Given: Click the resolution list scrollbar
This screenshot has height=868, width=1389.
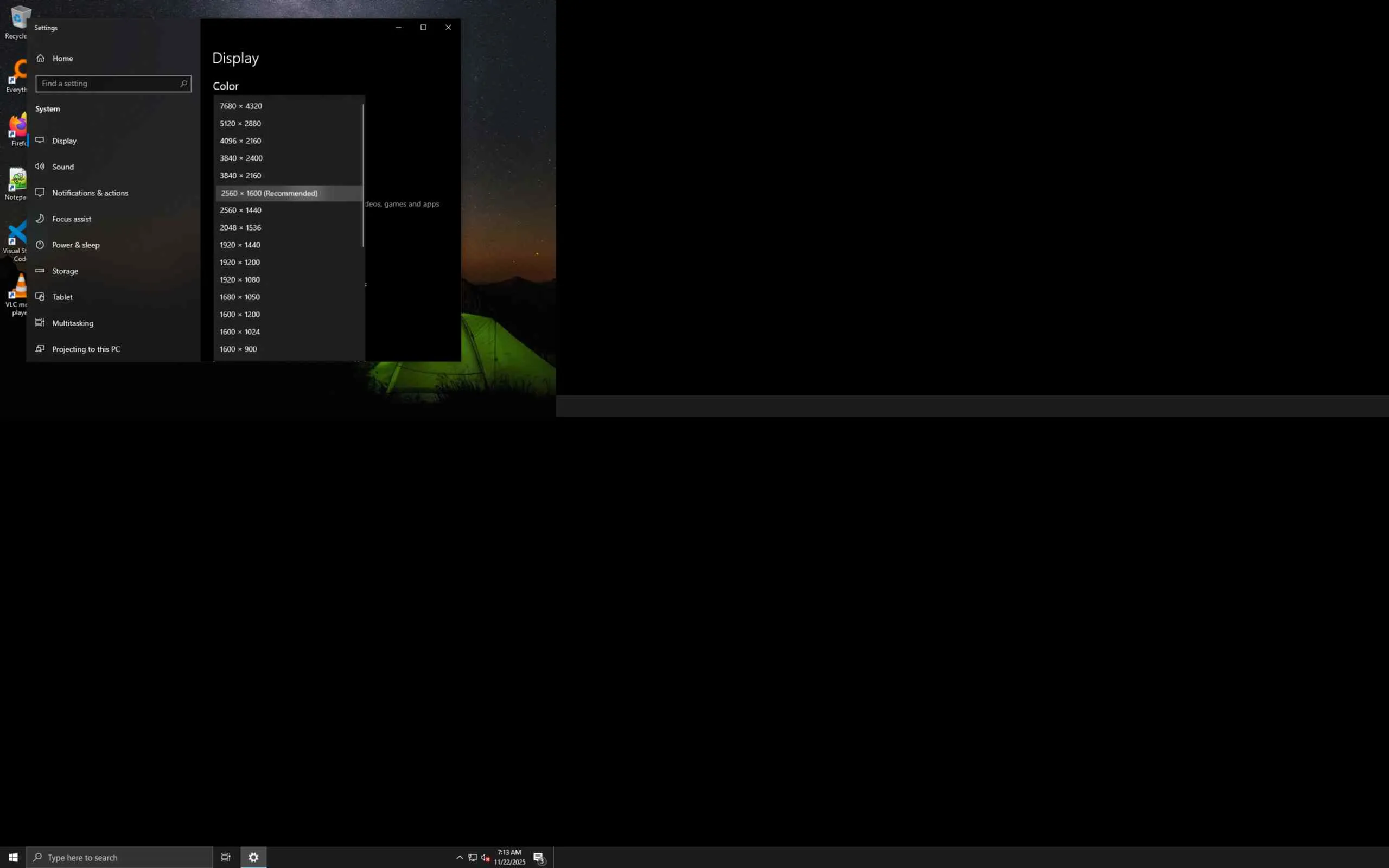Looking at the screenshot, I should pos(364,175).
